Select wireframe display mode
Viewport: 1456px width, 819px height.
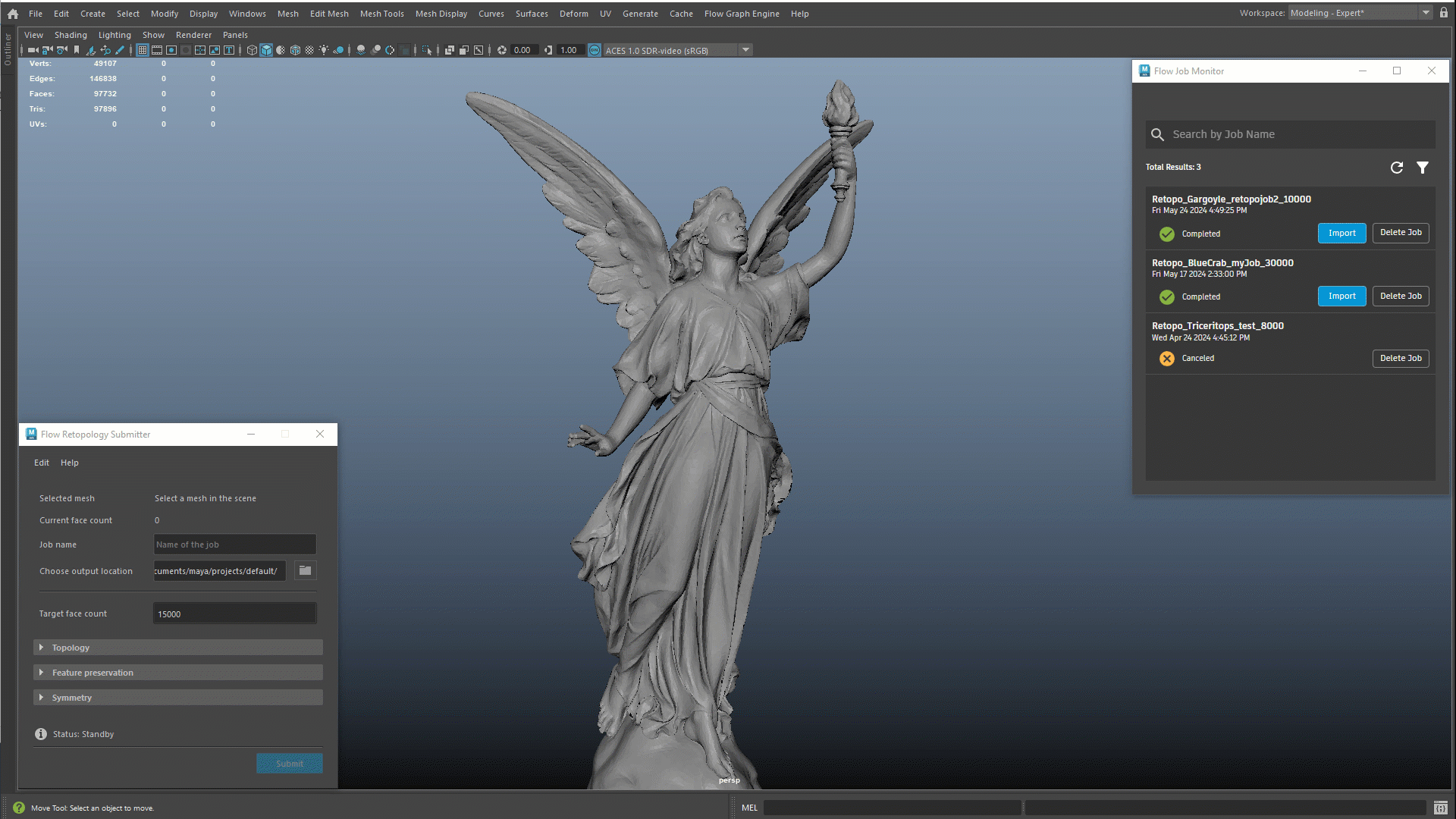point(252,50)
